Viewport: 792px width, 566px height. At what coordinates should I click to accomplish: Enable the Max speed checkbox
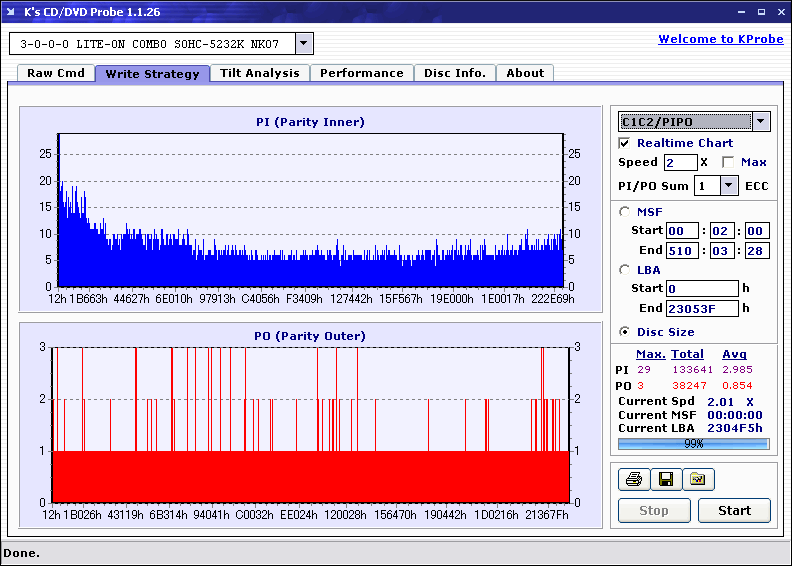click(x=728, y=162)
